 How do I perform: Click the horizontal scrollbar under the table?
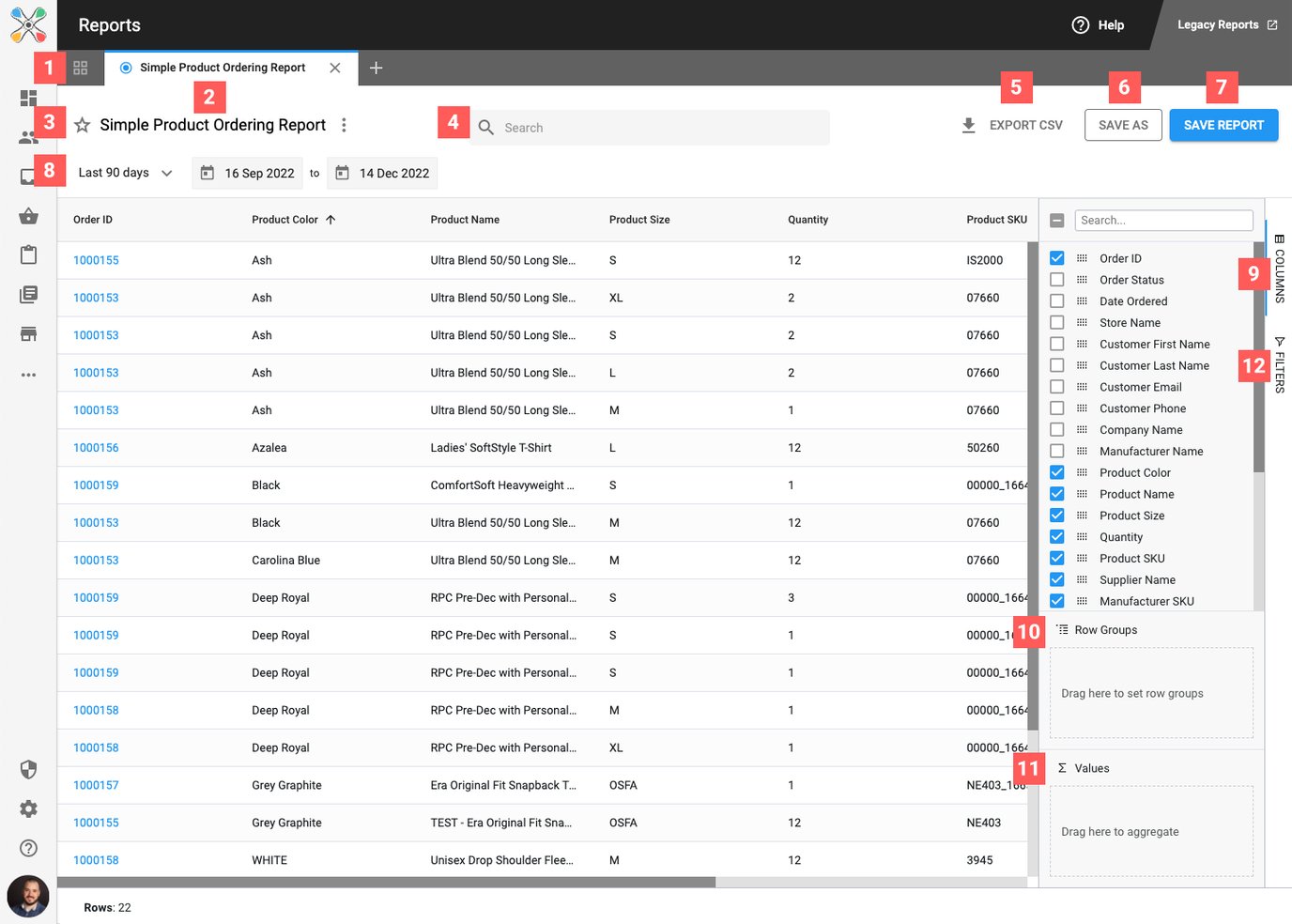click(386, 882)
